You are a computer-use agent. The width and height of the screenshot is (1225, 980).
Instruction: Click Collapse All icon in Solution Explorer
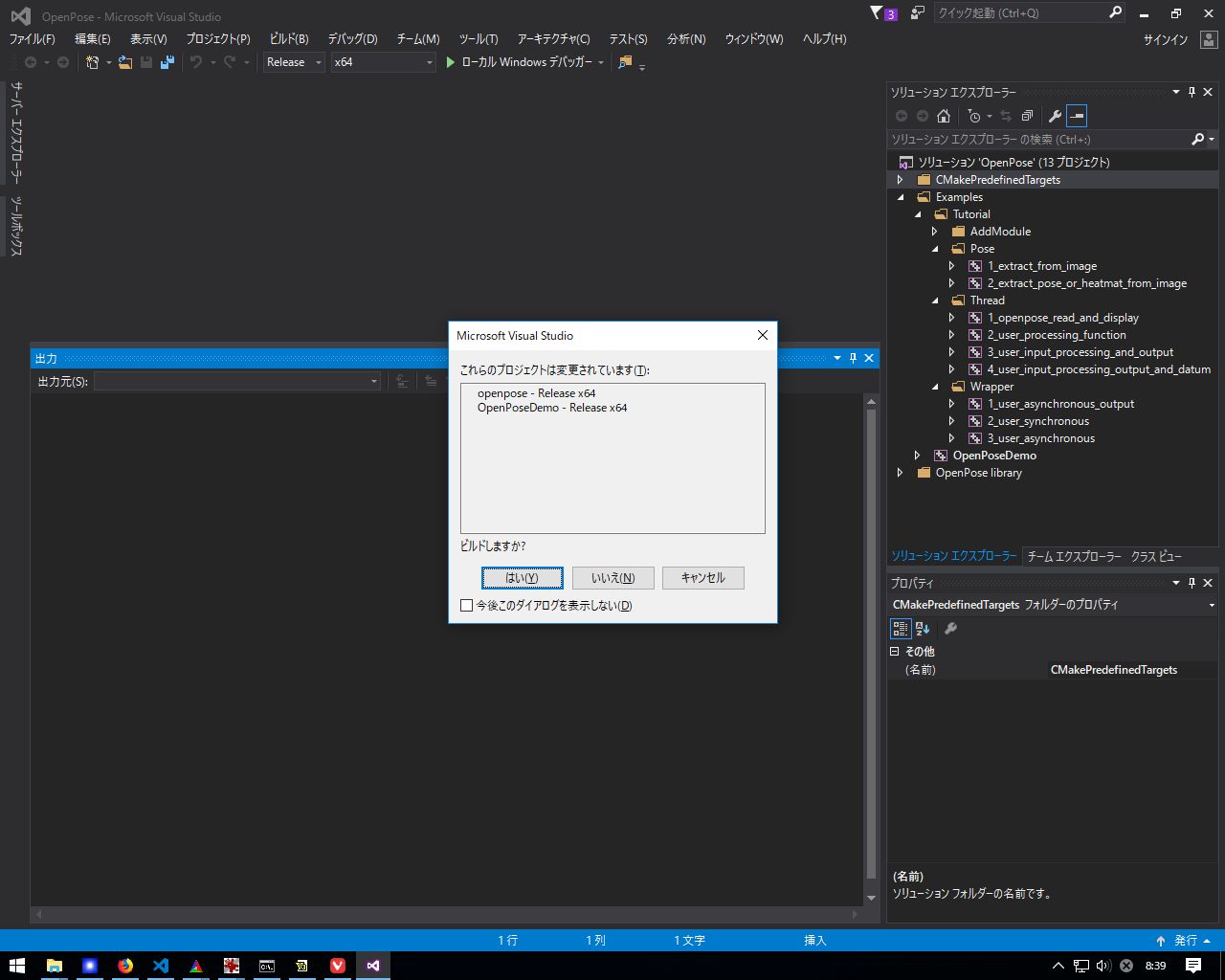point(1027,116)
